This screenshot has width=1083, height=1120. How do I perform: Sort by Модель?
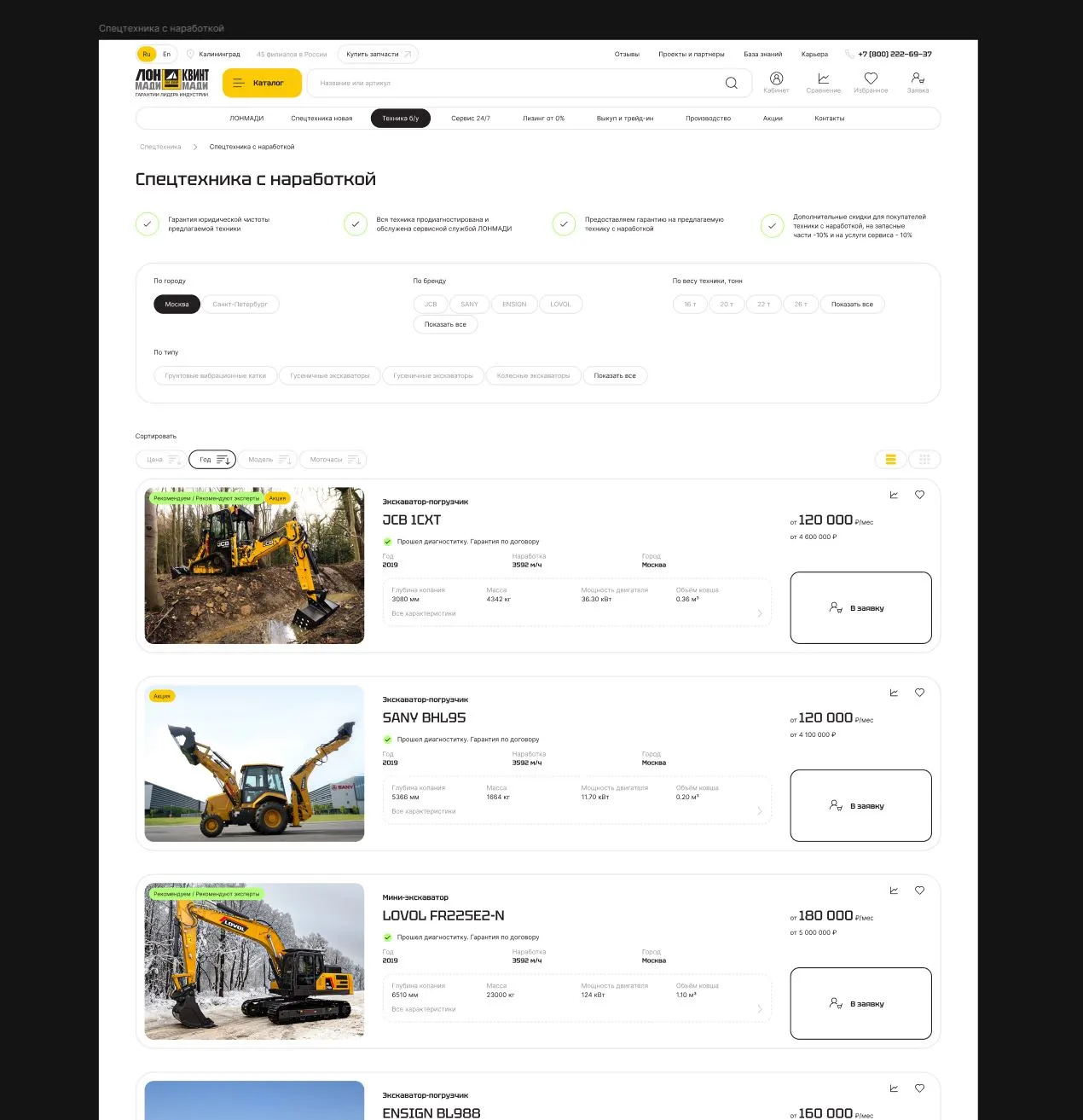(268, 460)
